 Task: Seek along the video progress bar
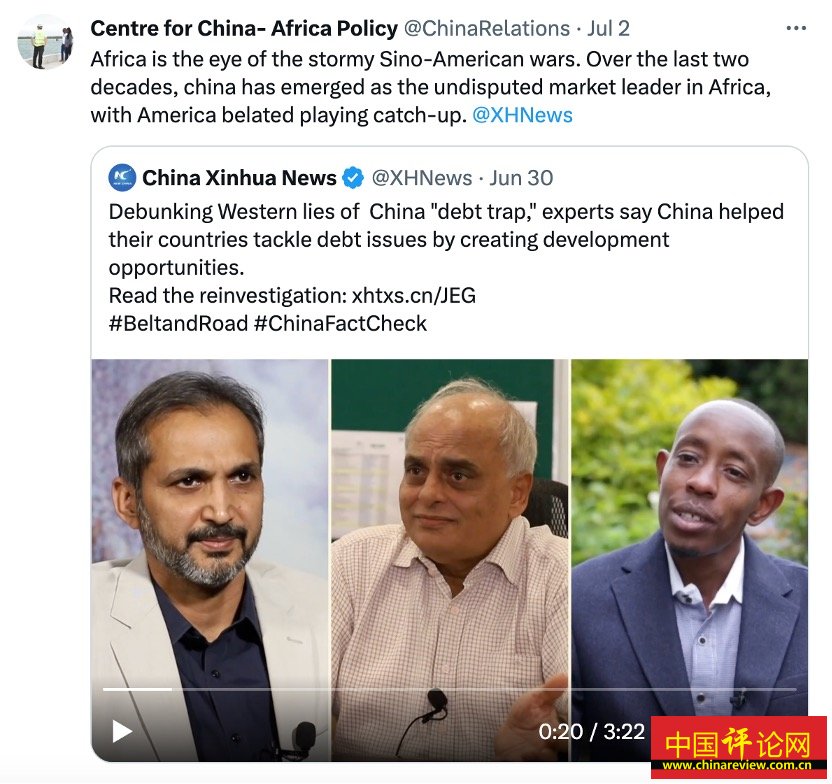[449, 689]
